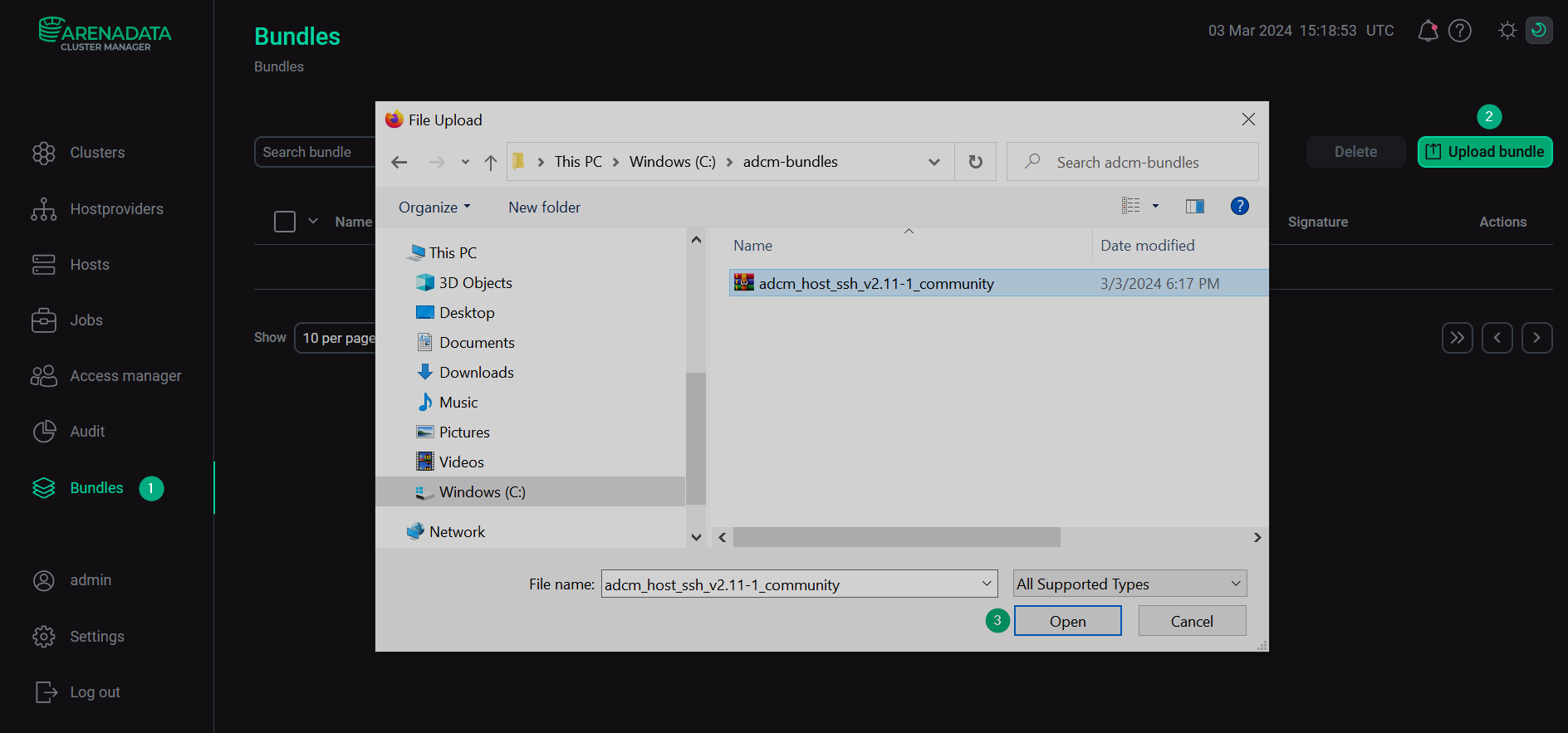Toggle the preview pane icon
The height and width of the screenshot is (733, 1568).
pos(1194,207)
